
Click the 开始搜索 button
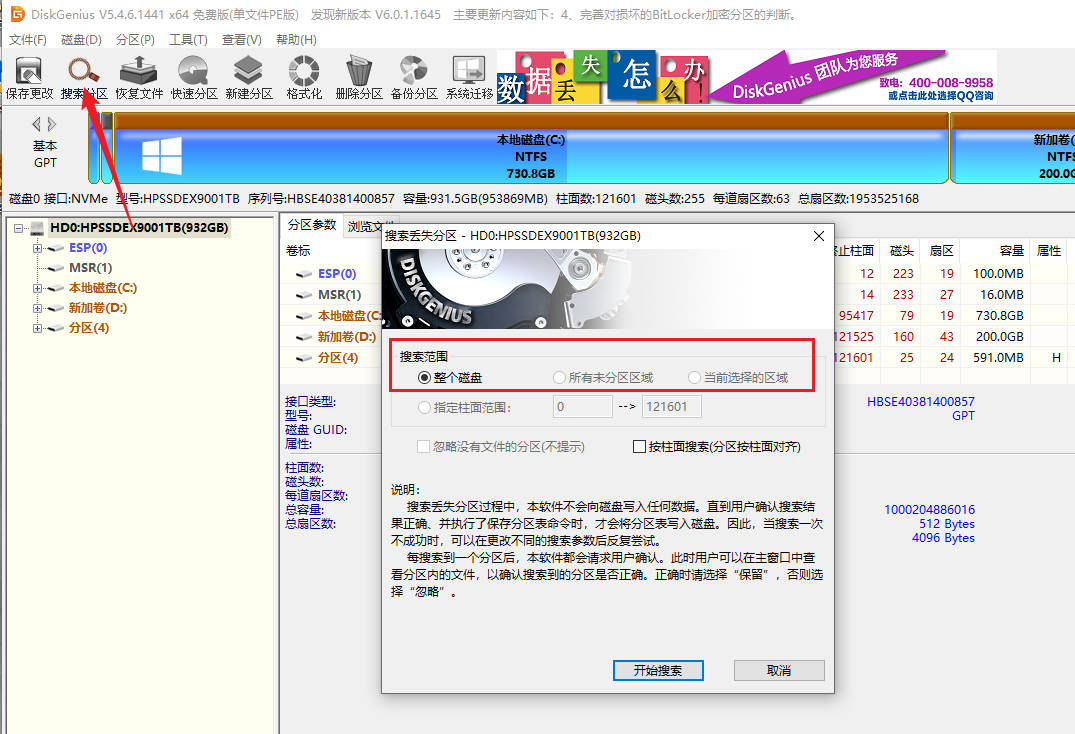658,670
